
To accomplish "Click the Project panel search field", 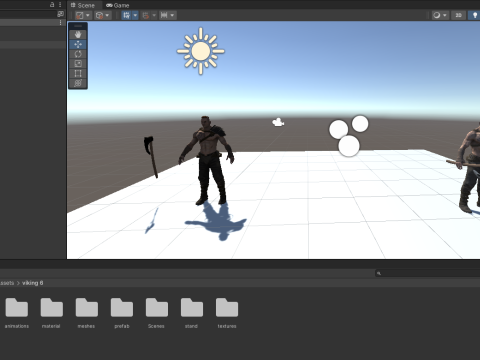I will (428, 273).
